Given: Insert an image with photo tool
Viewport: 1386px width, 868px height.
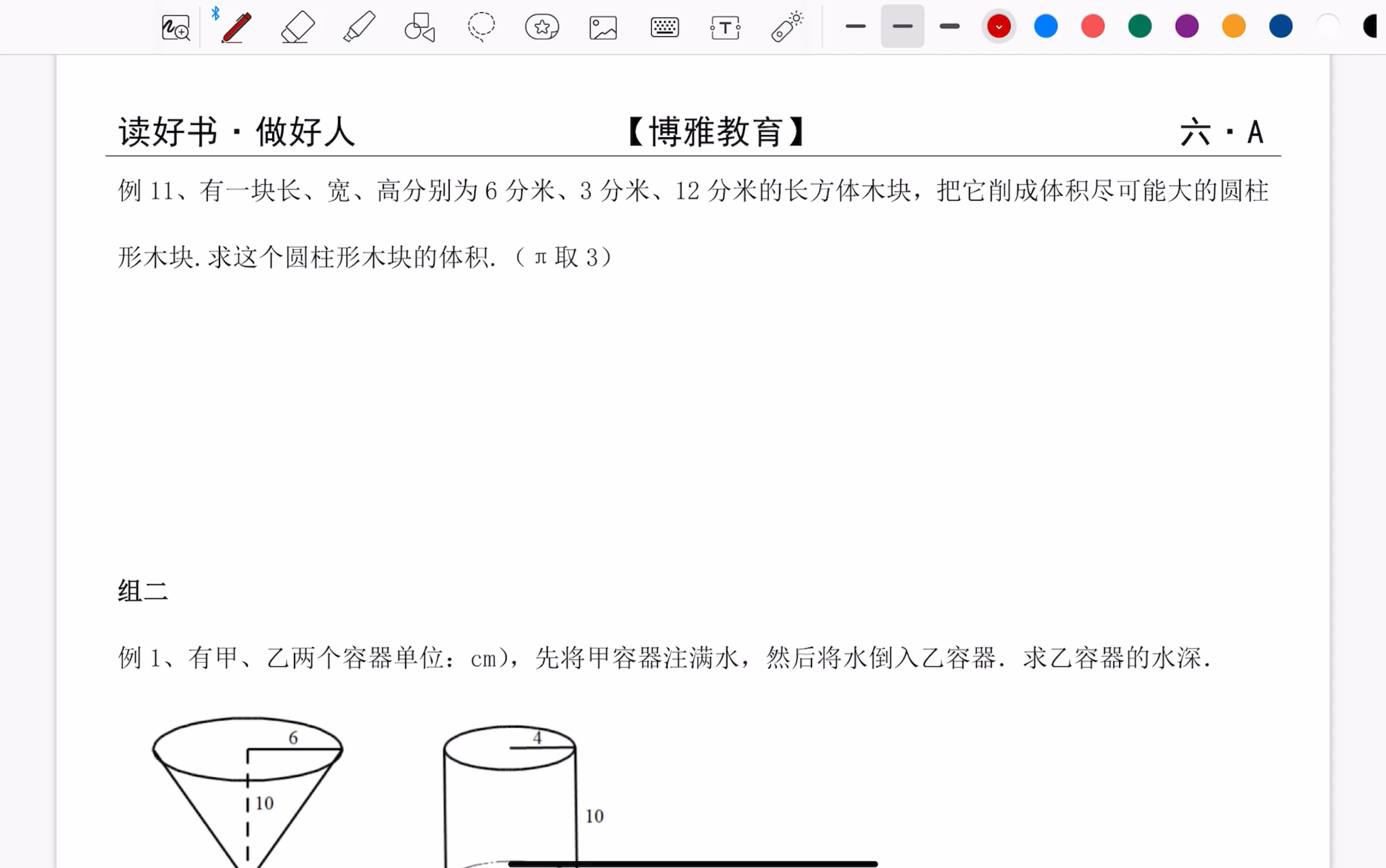Looking at the screenshot, I should click(x=603, y=28).
